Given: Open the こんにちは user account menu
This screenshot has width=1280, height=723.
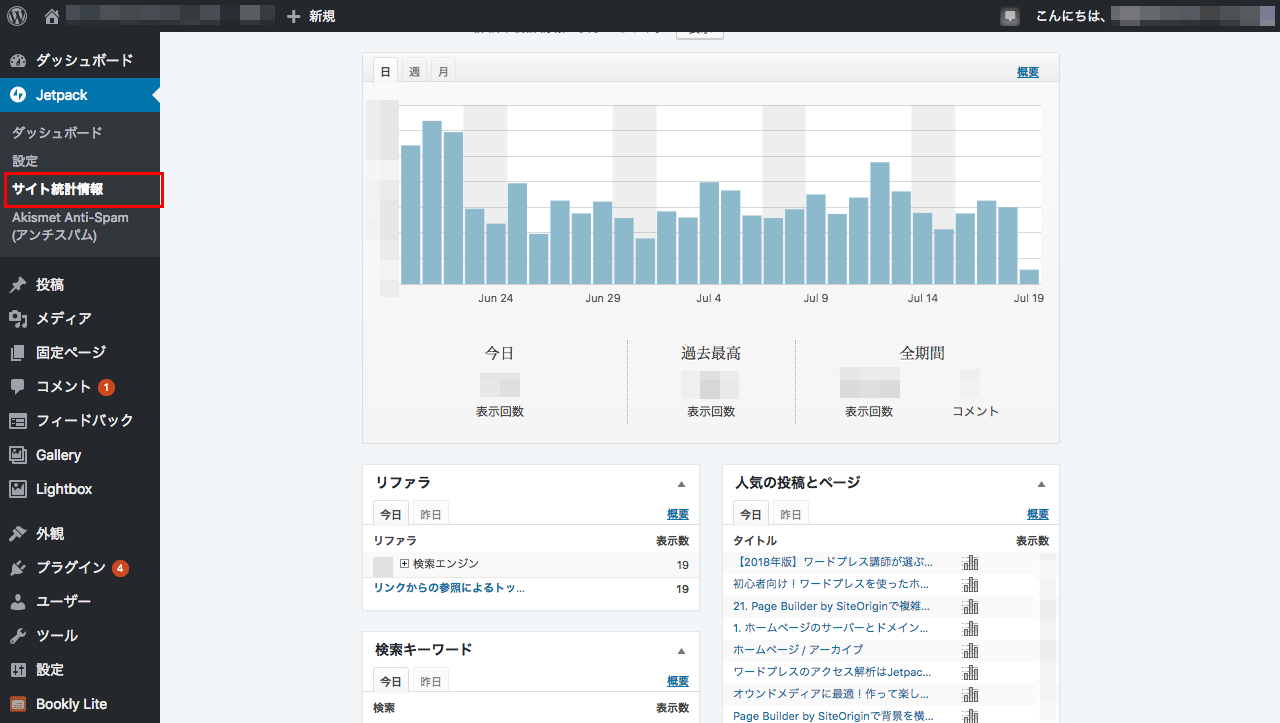Looking at the screenshot, I should (1156, 16).
